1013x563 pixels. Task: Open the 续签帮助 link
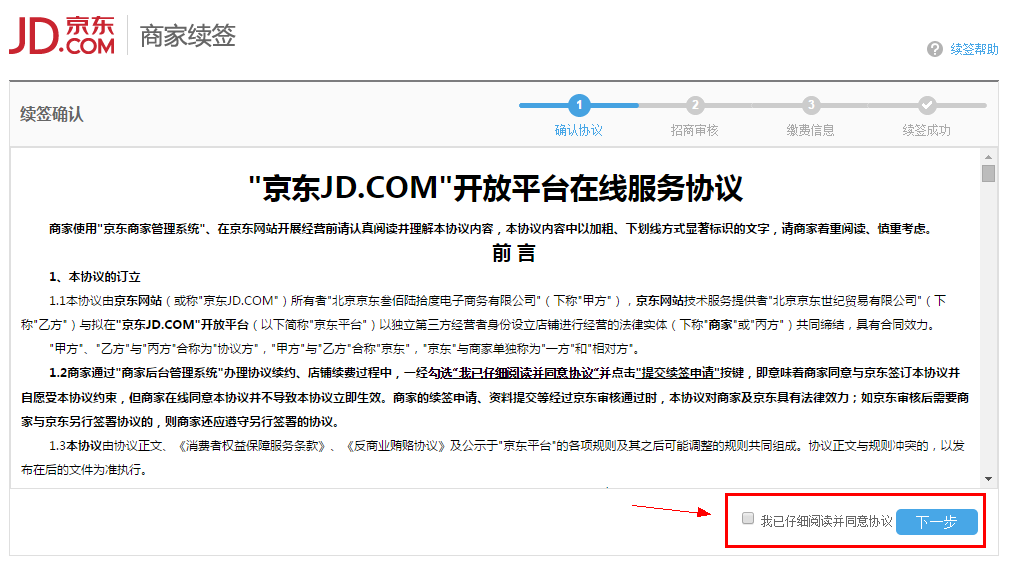pyautogui.click(x=974, y=49)
